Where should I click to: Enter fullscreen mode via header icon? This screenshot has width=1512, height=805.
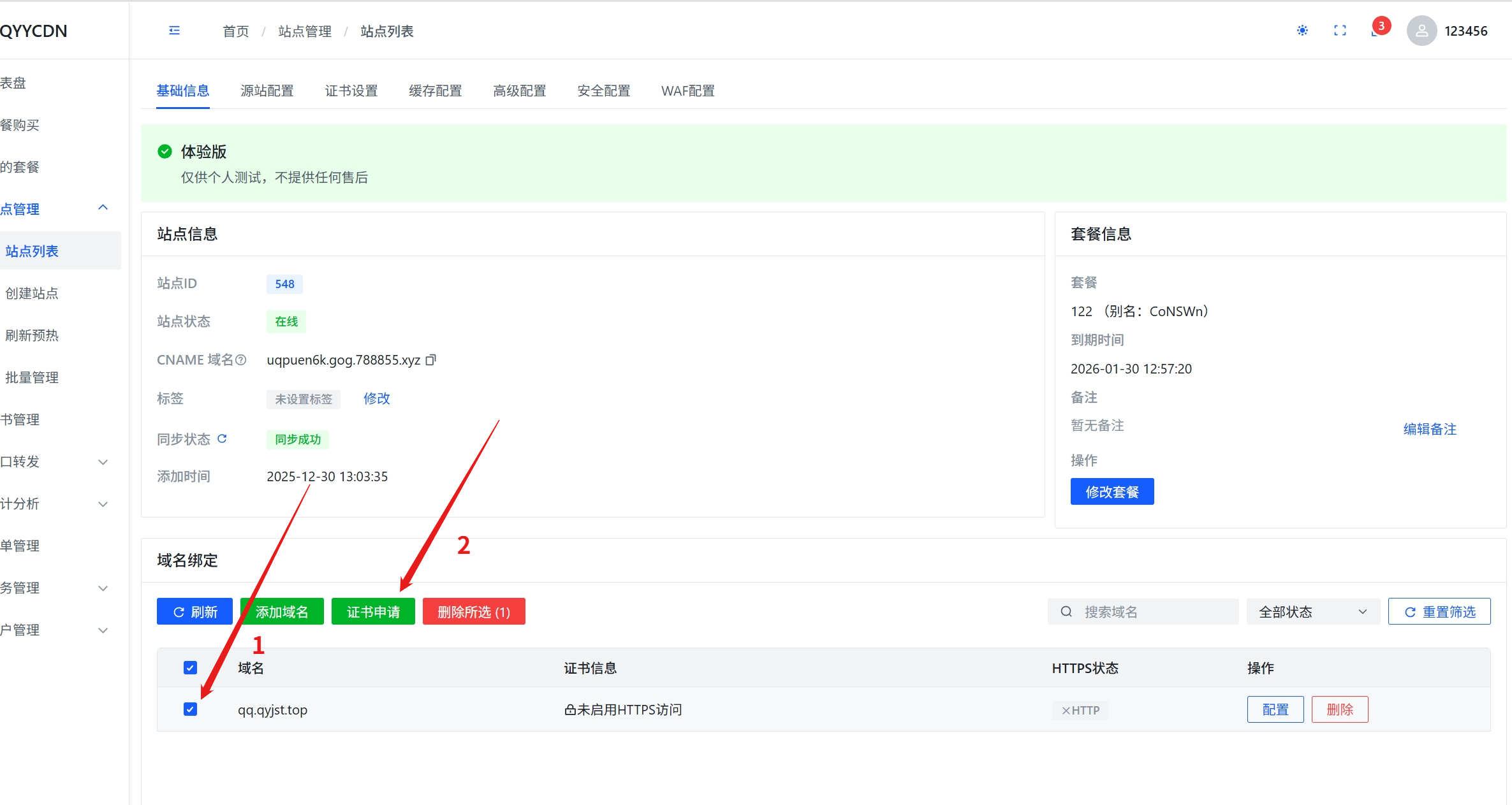coord(1340,31)
